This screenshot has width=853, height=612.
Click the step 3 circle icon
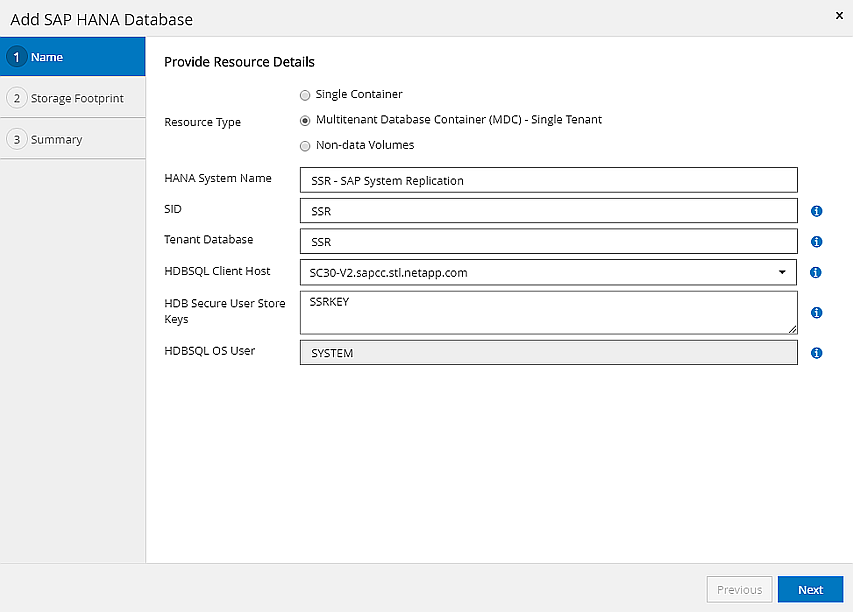pyautogui.click(x=16, y=139)
